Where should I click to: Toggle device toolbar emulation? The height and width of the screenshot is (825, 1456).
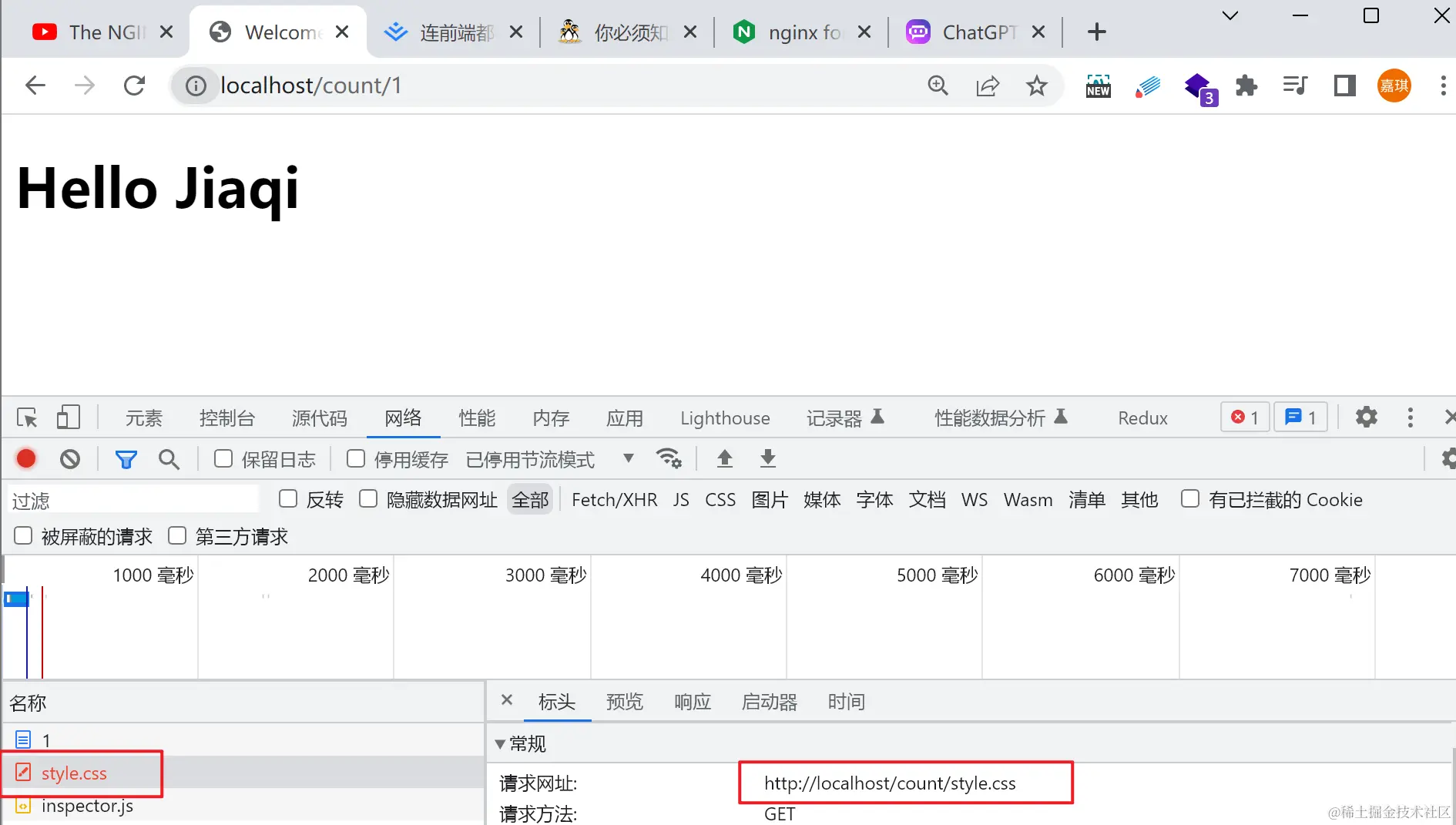point(69,418)
